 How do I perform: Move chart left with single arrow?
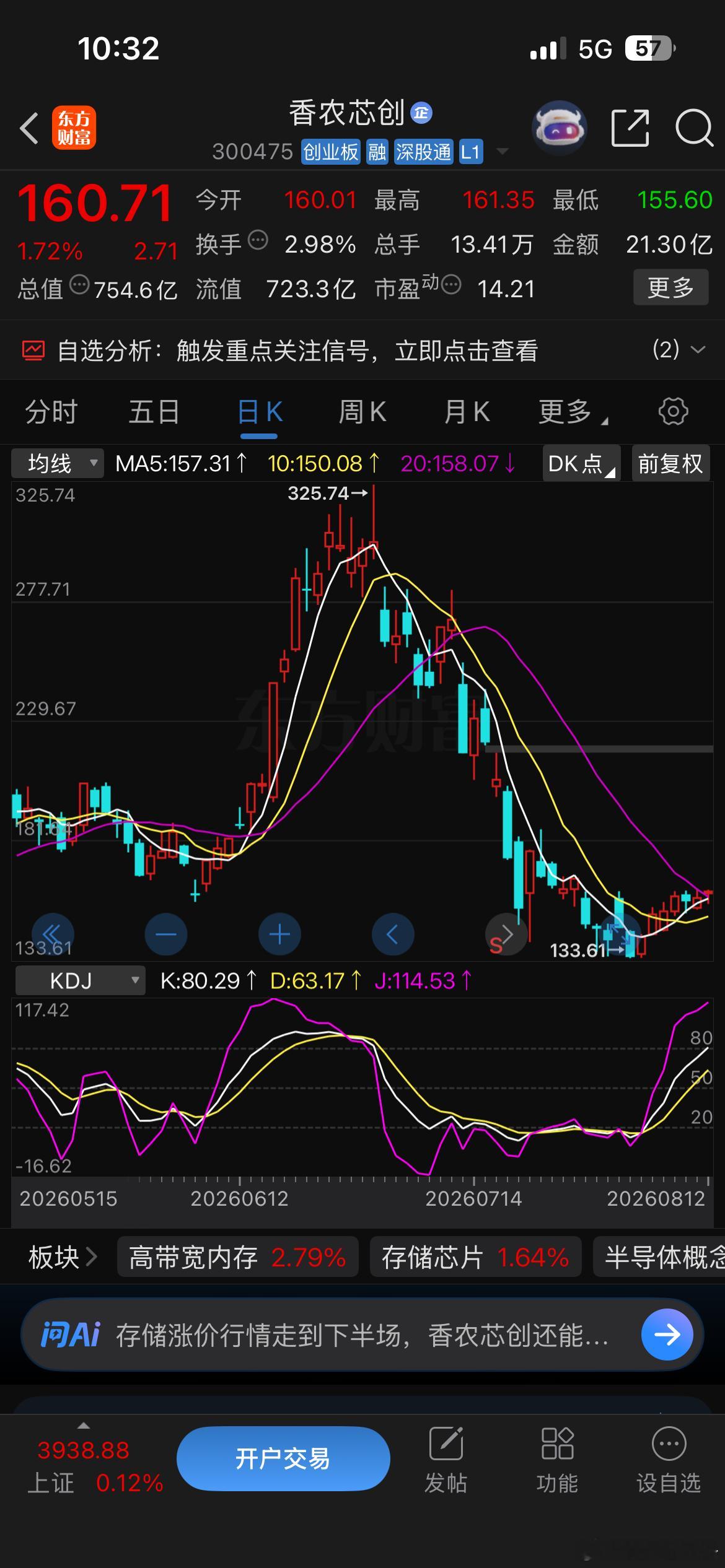point(393,934)
